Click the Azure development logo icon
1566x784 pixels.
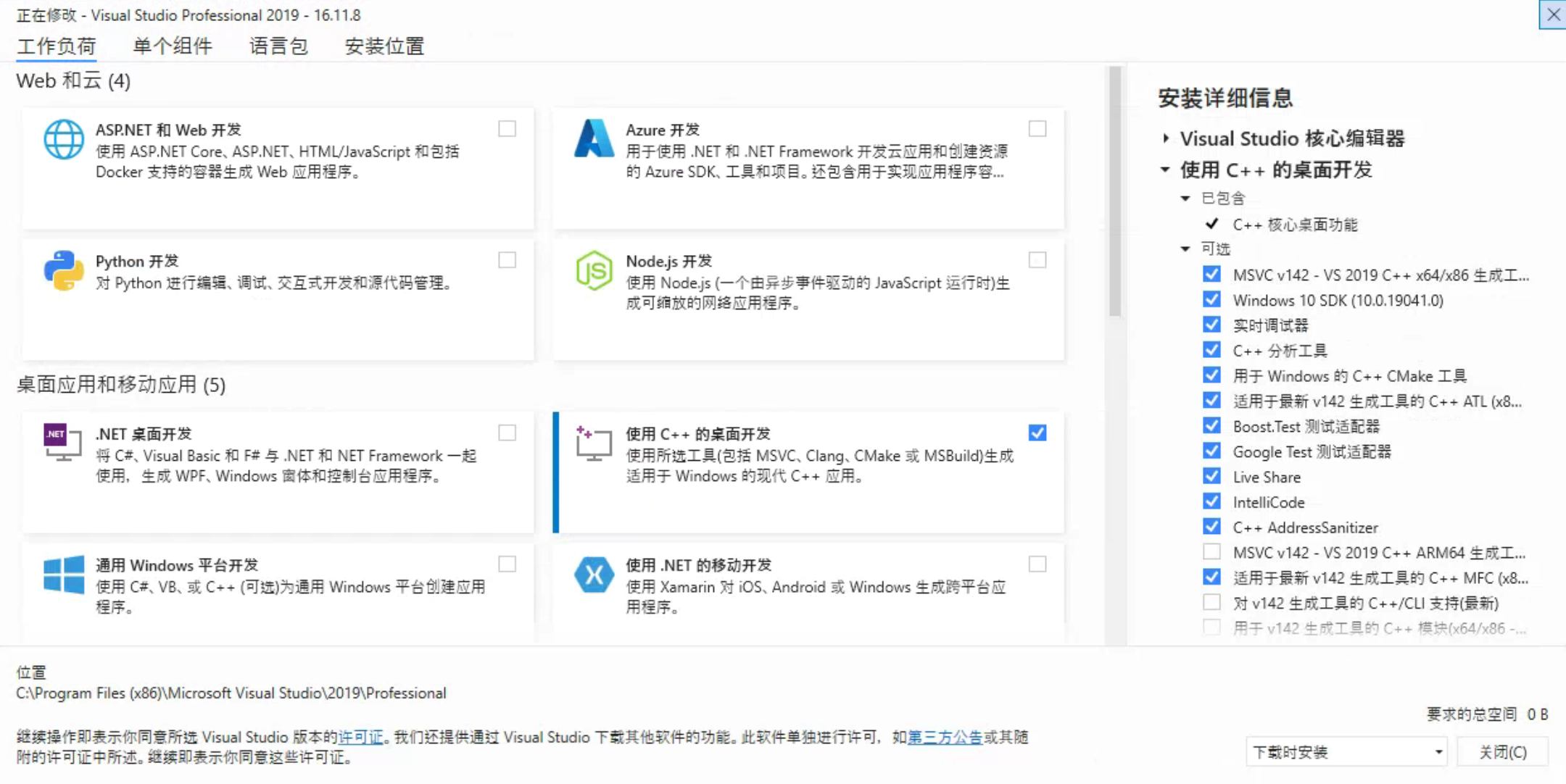tap(594, 138)
